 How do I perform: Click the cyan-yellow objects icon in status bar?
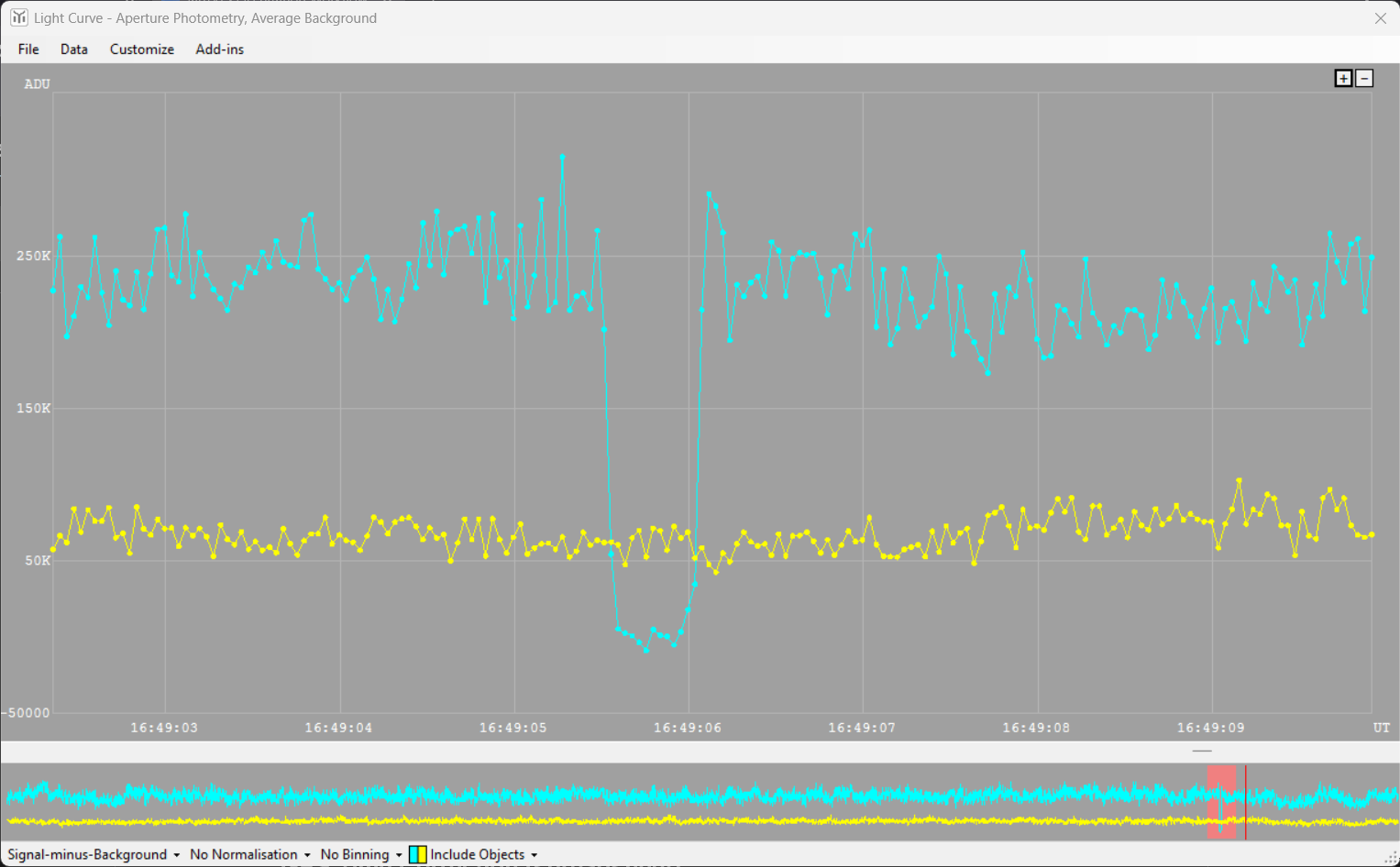418,854
